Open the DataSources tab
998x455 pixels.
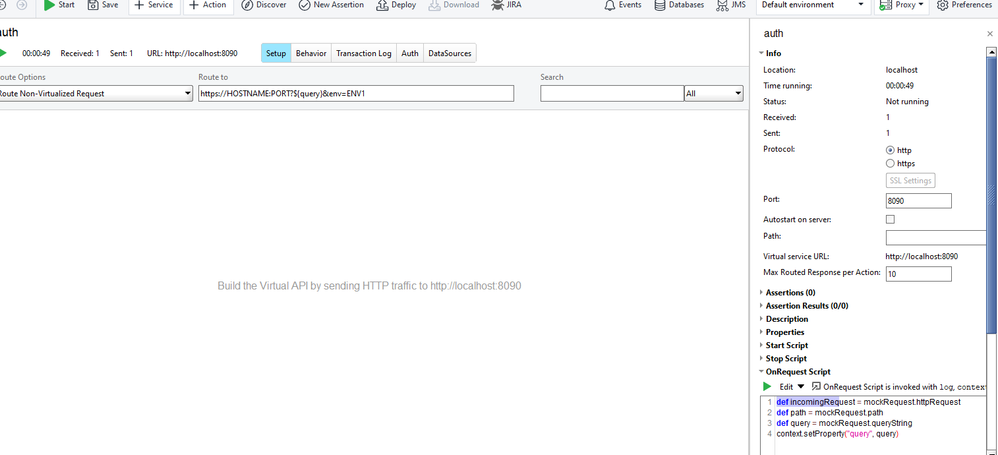click(450, 53)
